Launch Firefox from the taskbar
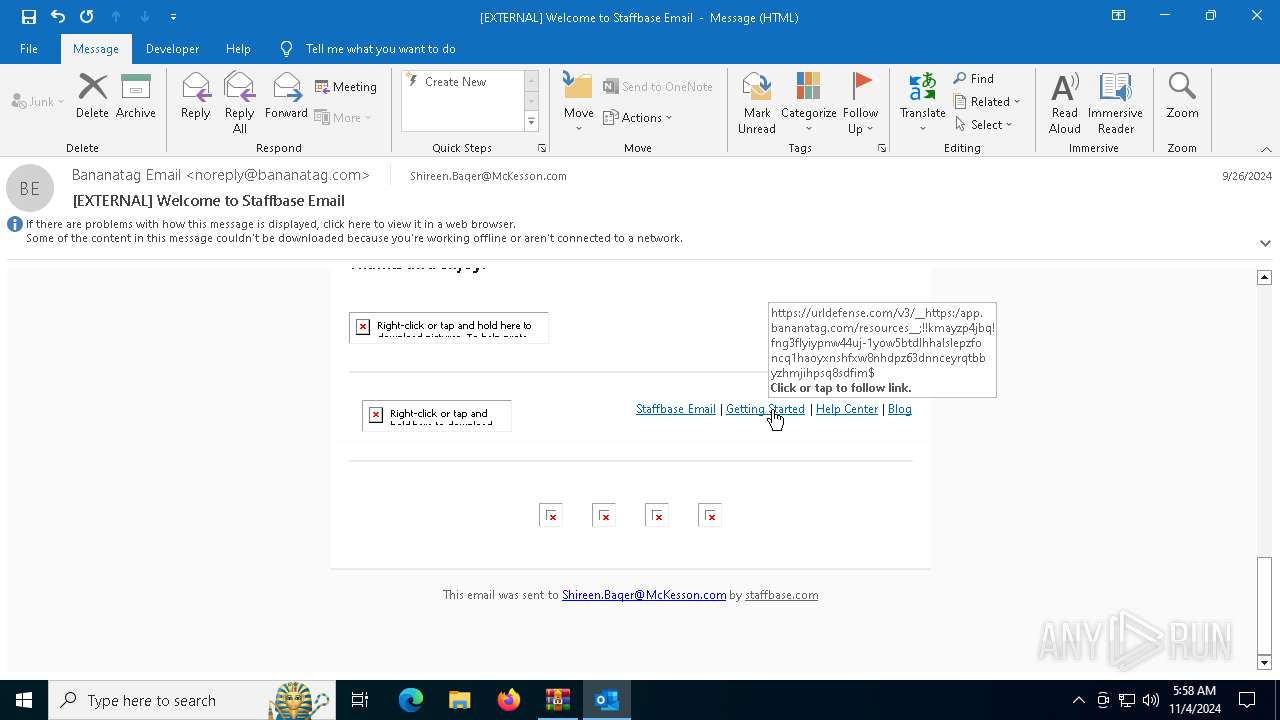The image size is (1280, 720). 509,700
